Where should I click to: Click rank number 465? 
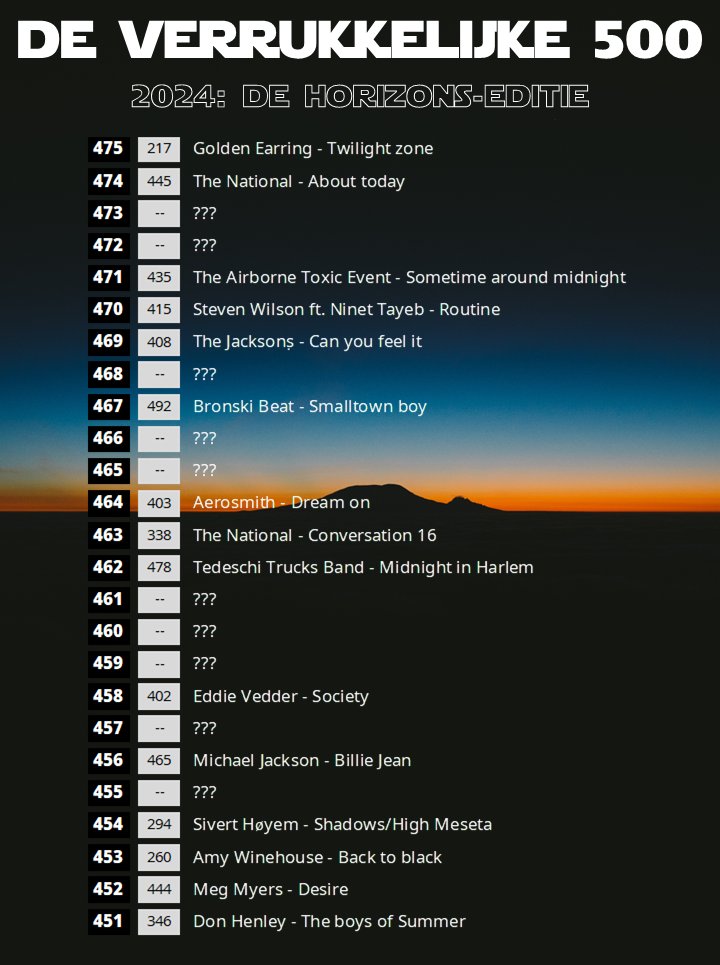click(x=108, y=470)
